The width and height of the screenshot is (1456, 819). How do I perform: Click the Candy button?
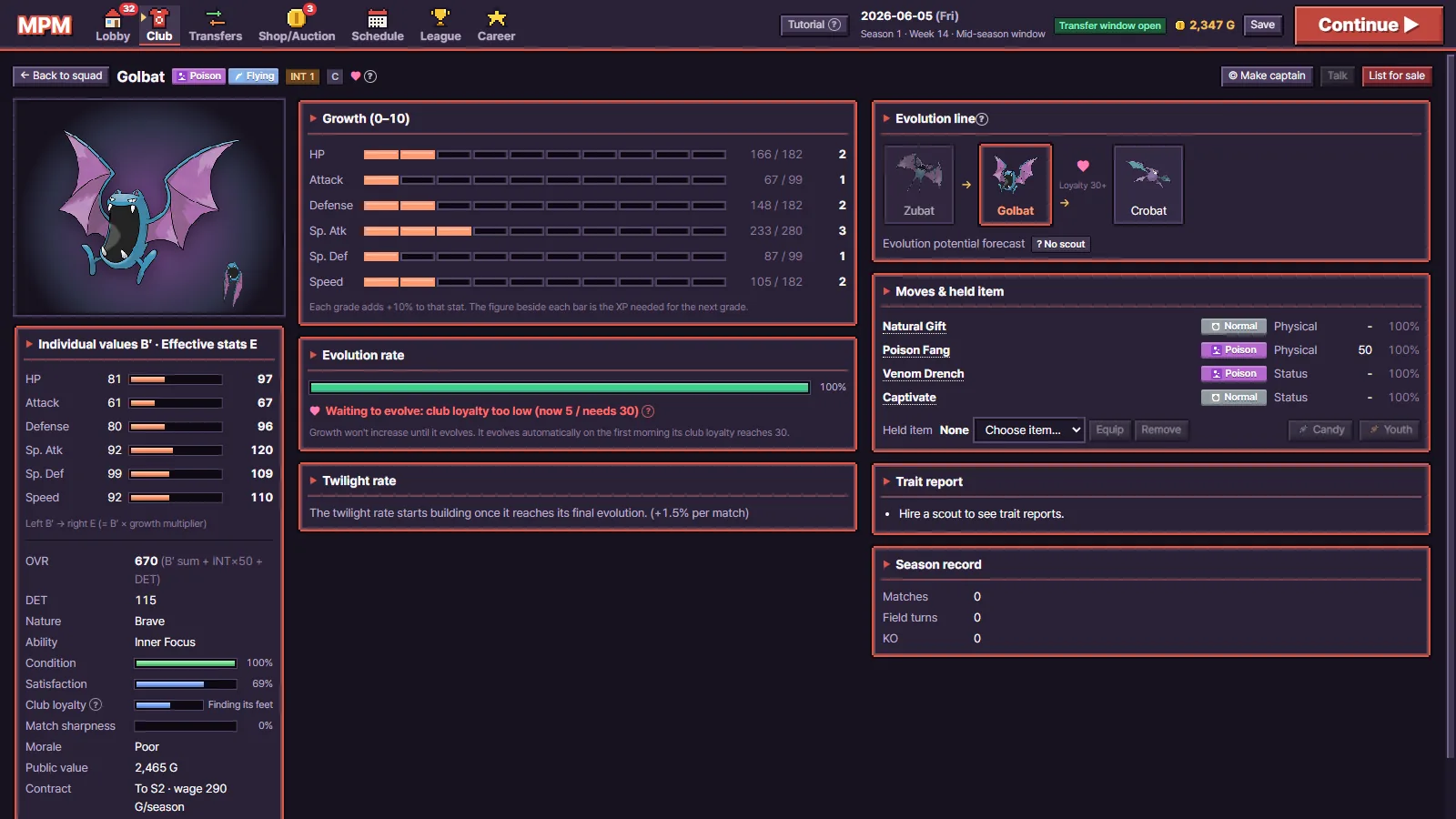coord(1320,430)
